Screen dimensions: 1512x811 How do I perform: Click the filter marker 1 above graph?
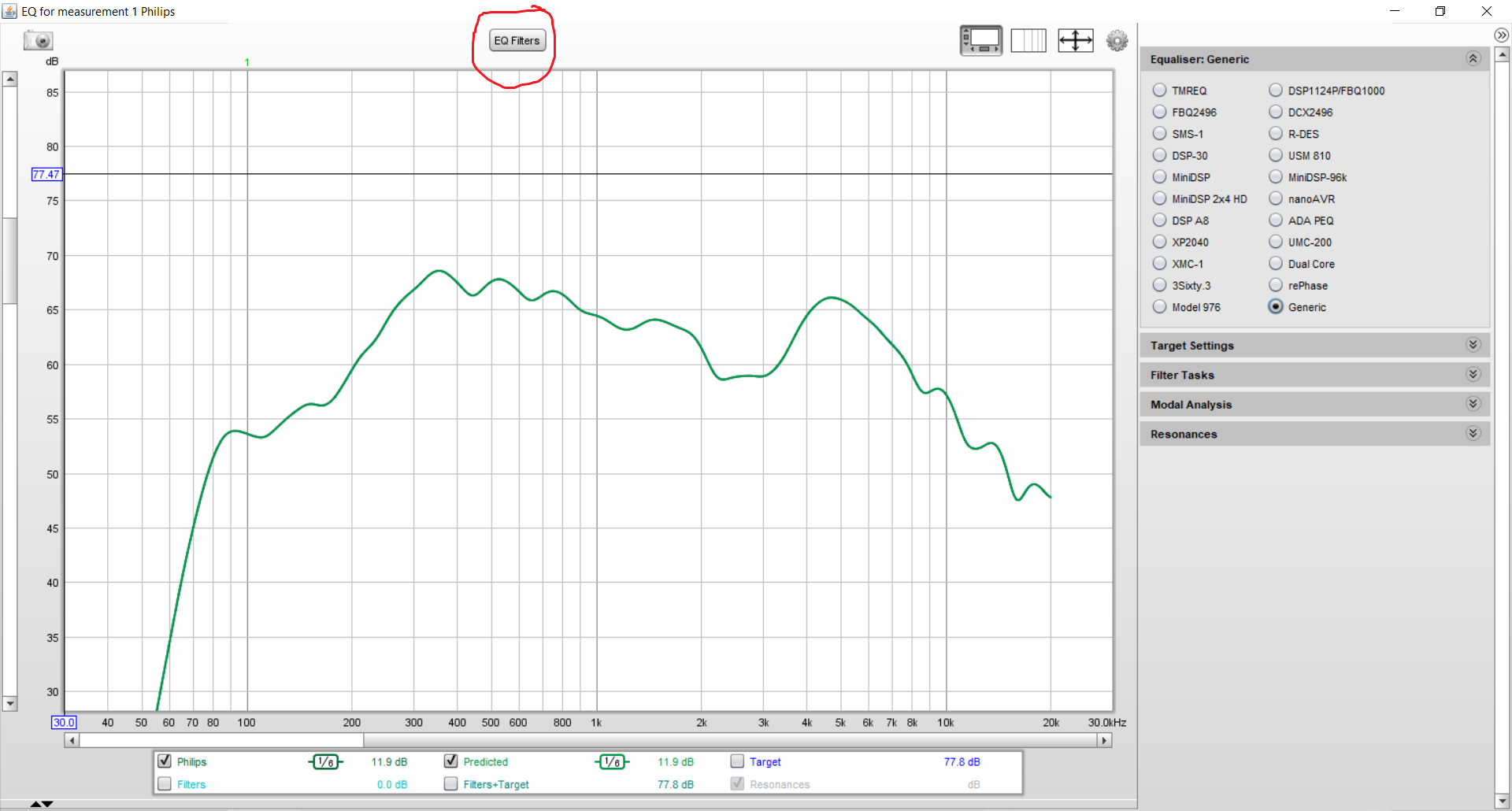tap(246, 62)
